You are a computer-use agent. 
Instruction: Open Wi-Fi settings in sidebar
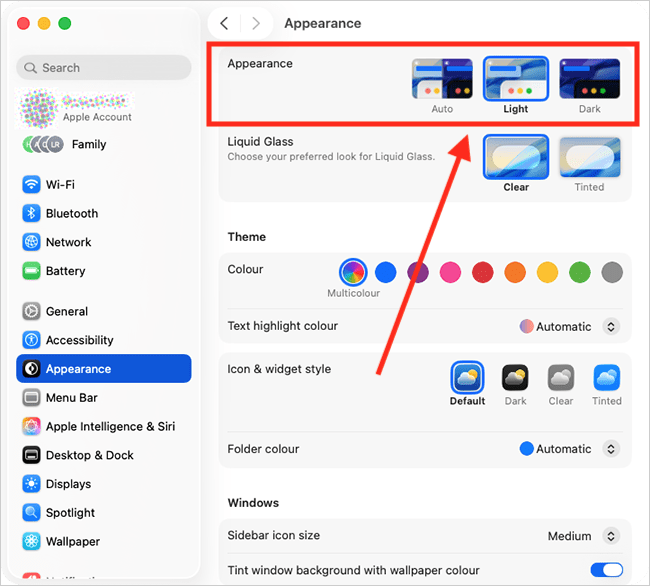[x=60, y=185]
